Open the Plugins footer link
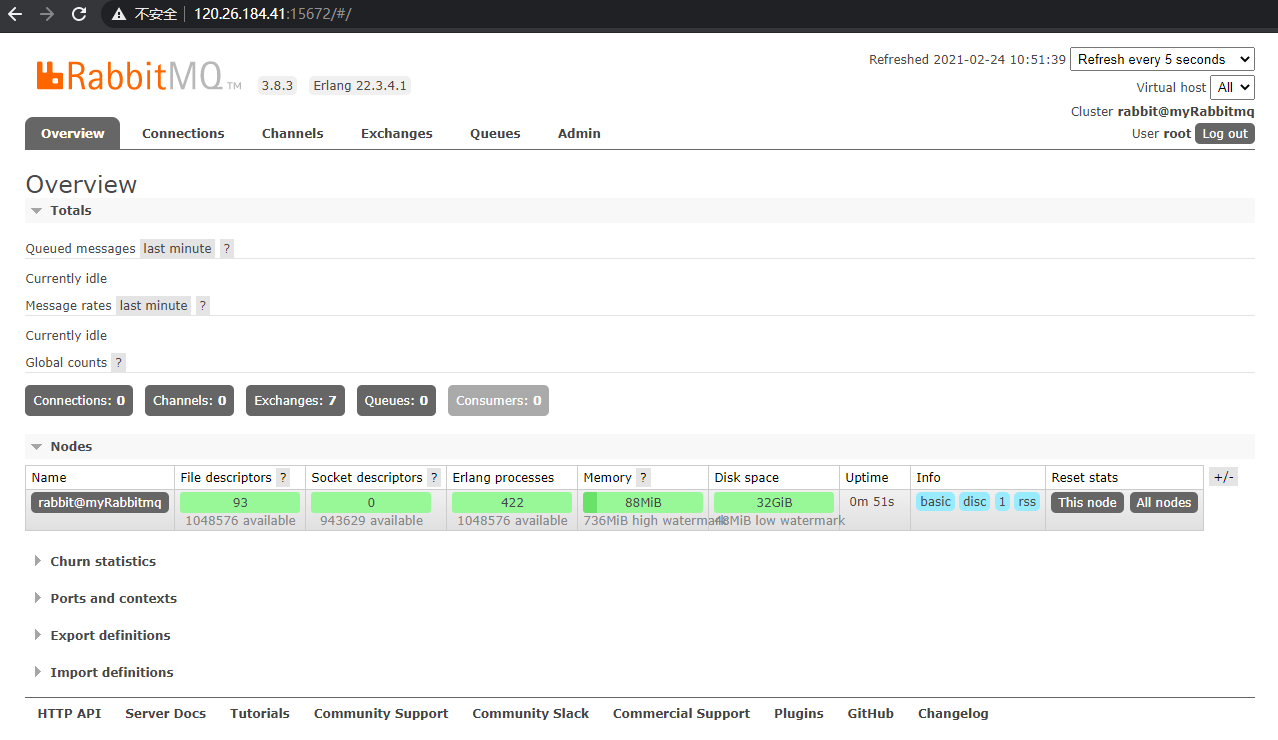The image size is (1278, 740). click(x=799, y=713)
